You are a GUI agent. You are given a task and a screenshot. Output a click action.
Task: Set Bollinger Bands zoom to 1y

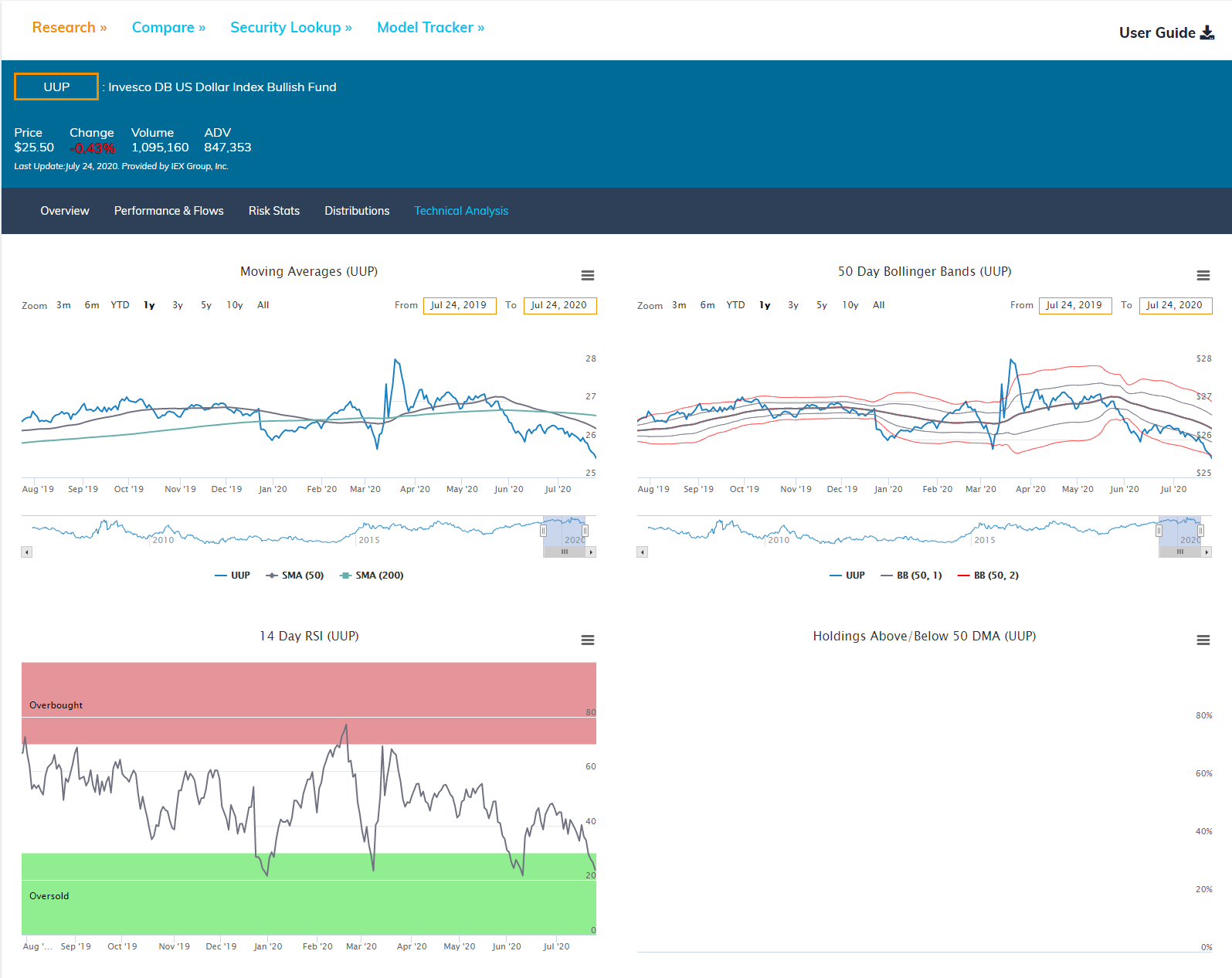[x=765, y=305]
